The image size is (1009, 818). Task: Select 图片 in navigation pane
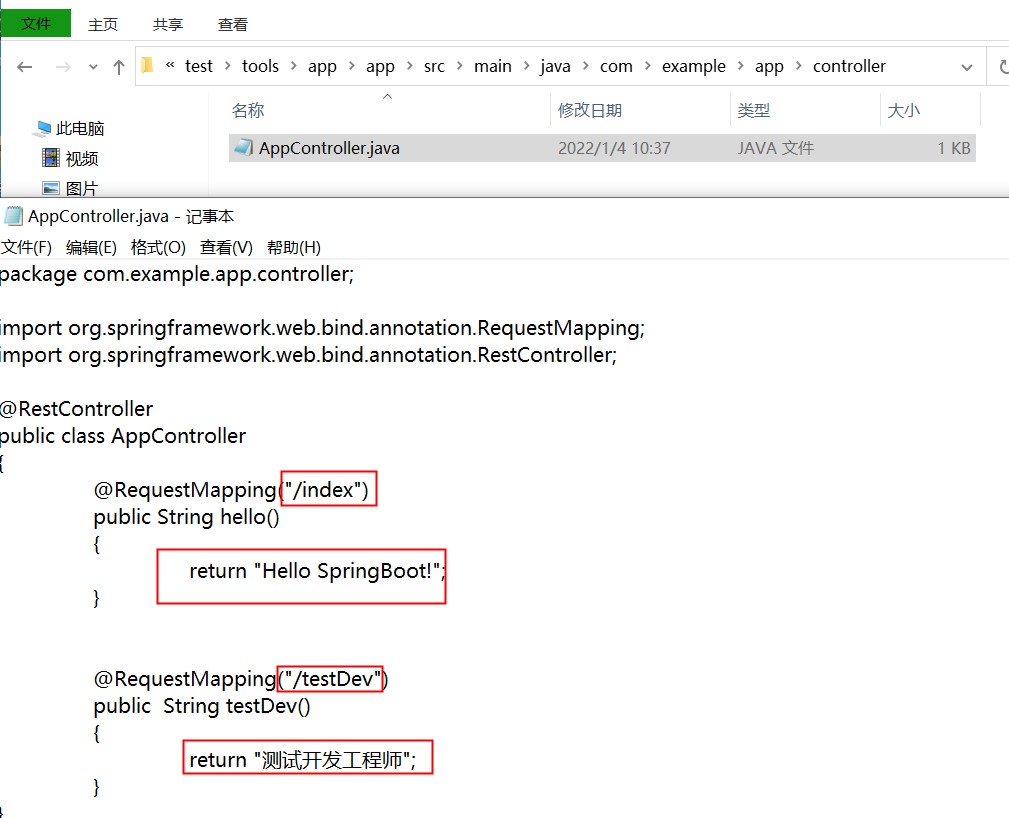(82, 189)
